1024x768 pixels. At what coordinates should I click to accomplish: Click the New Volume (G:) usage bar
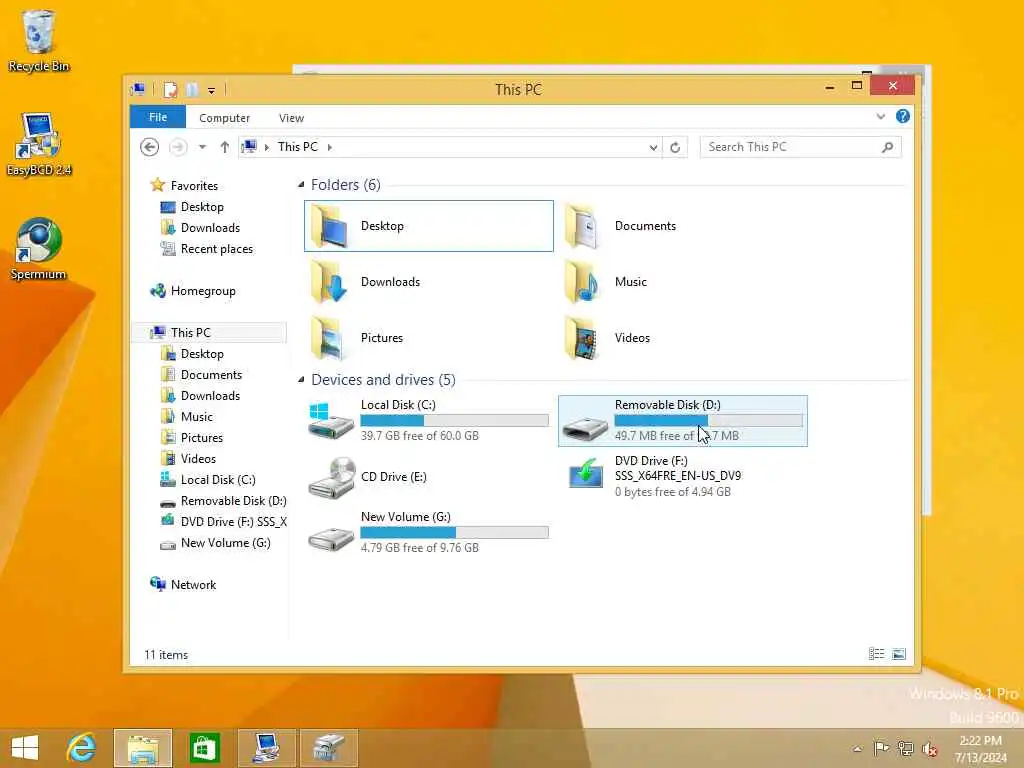coord(455,532)
